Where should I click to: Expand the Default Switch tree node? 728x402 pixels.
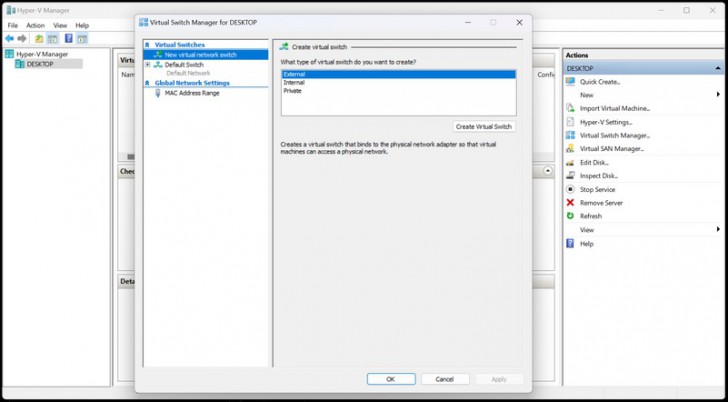point(148,65)
